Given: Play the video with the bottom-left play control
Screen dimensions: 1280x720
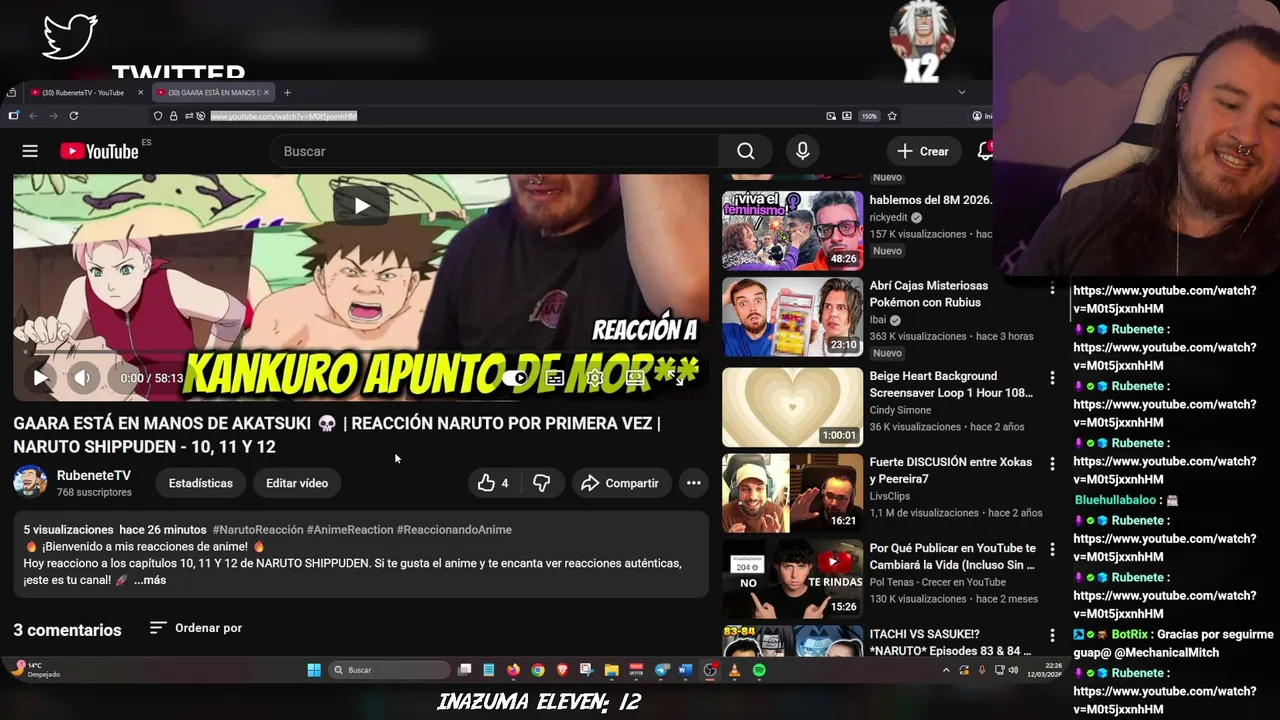Looking at the screenshot, I should 40,378.
